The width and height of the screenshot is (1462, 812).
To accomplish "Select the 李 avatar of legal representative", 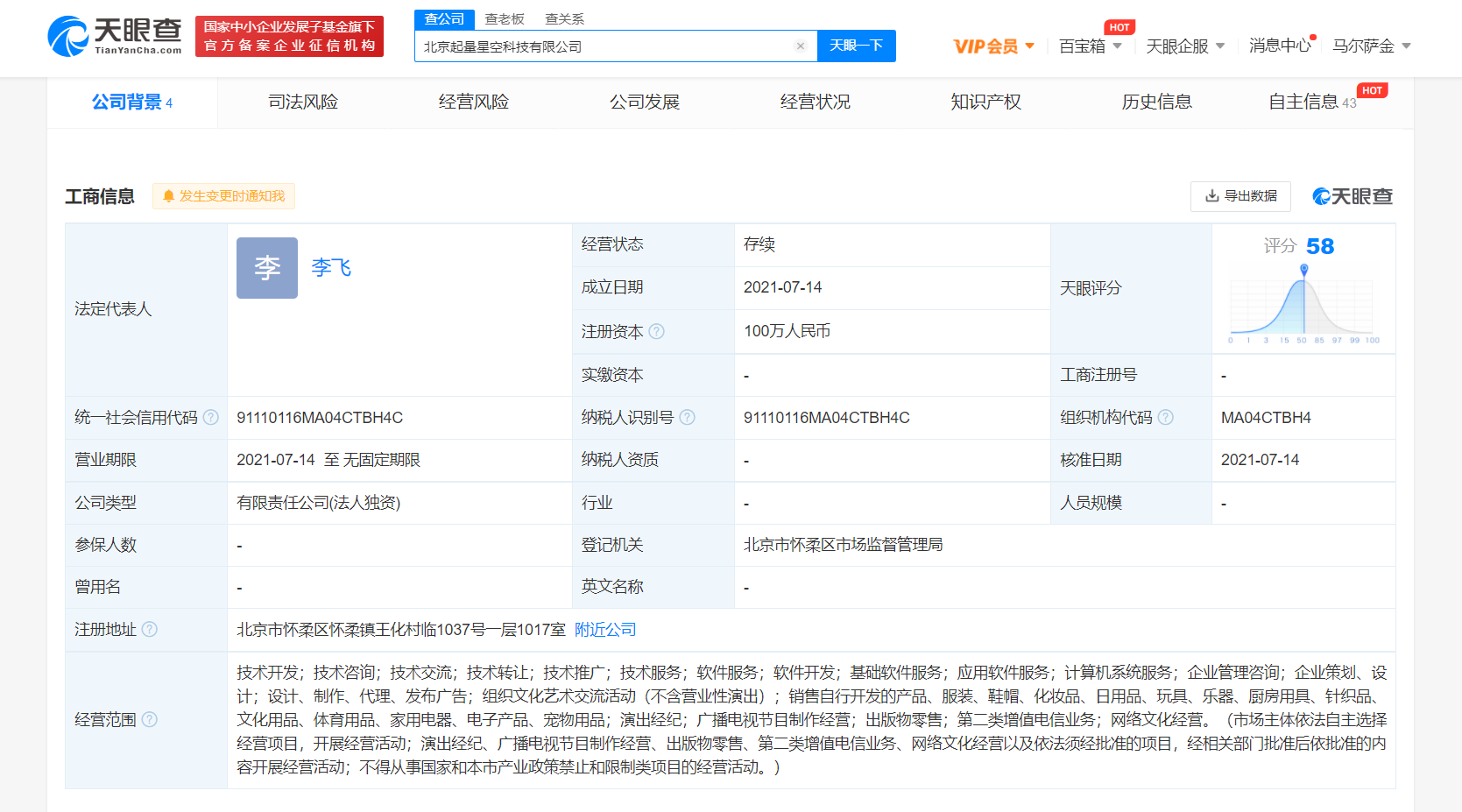I will pos(267,268).
